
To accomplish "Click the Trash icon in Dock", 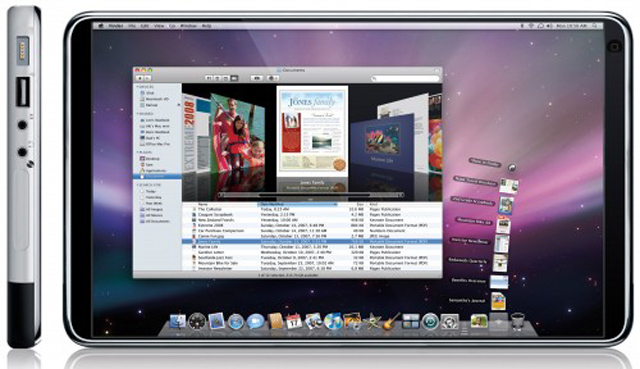I will (517, 321).
